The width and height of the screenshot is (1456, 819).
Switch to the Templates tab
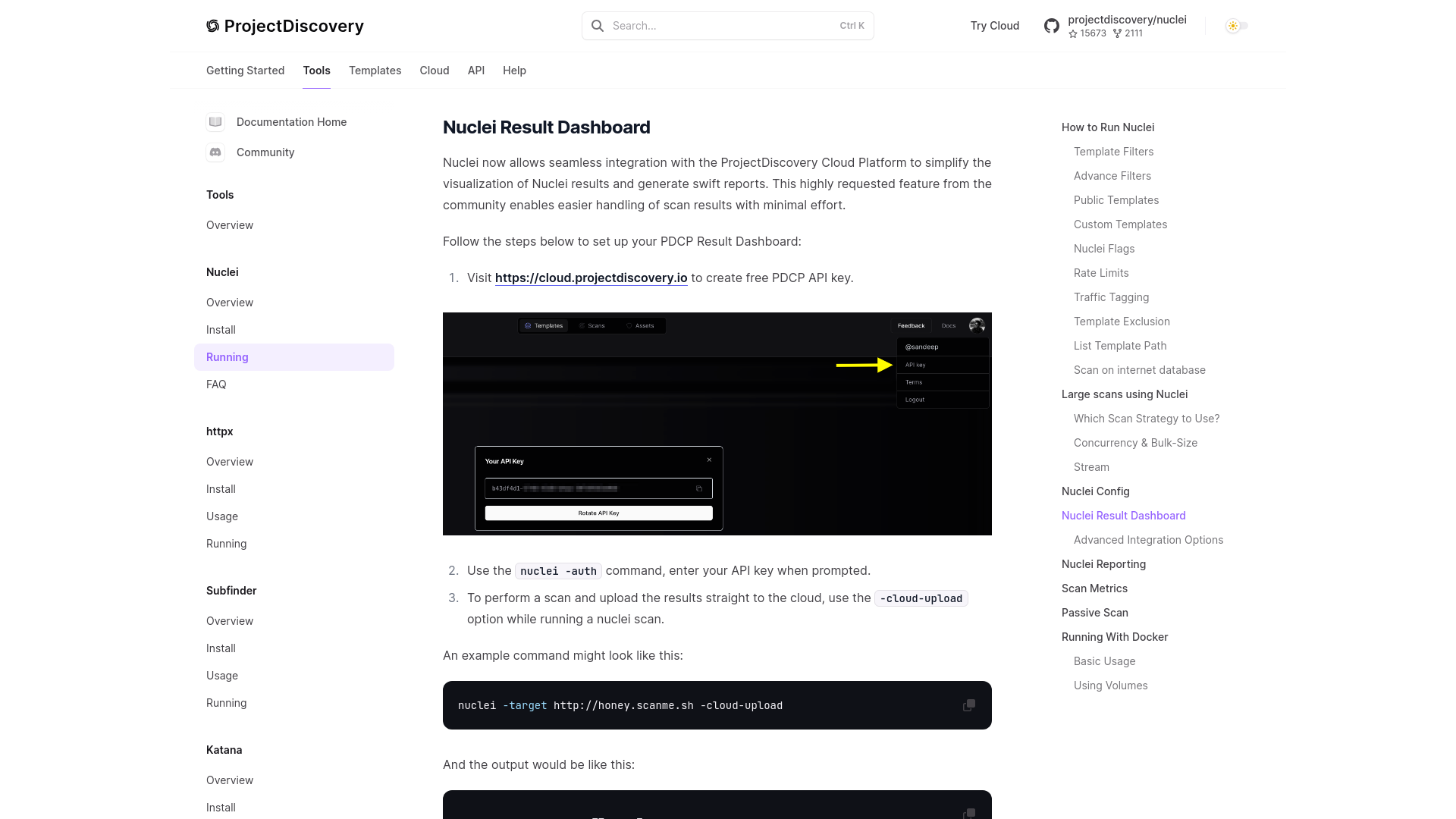tap(375, 70)
